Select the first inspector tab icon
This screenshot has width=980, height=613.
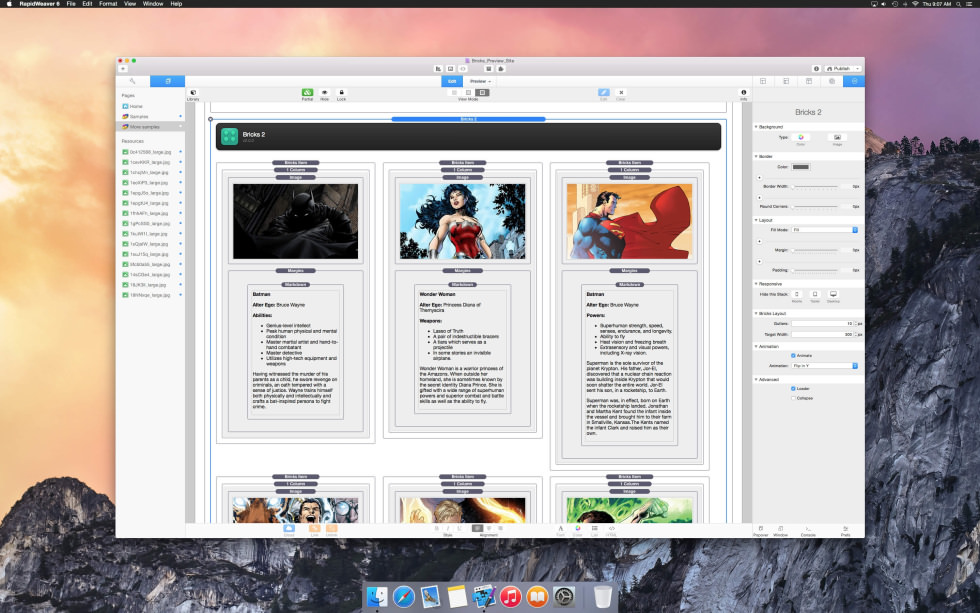tap(763, 81)
